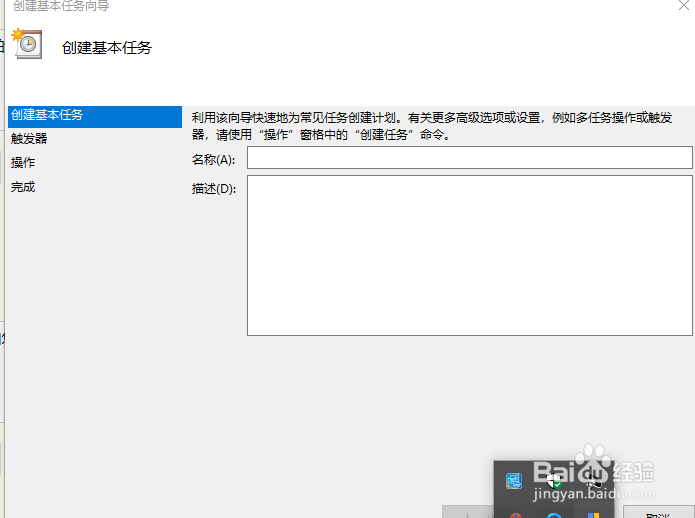Click the 描述(D): label
Screen dimensions: 695x518
214,189
